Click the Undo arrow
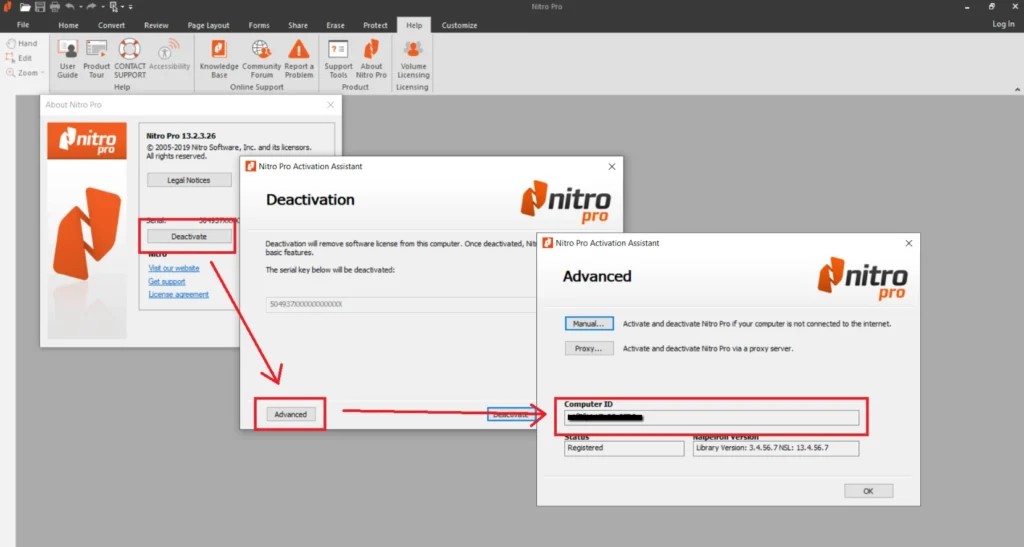Image resolution: width=1024 pixels, height=547 pixels. pos(70,7)
